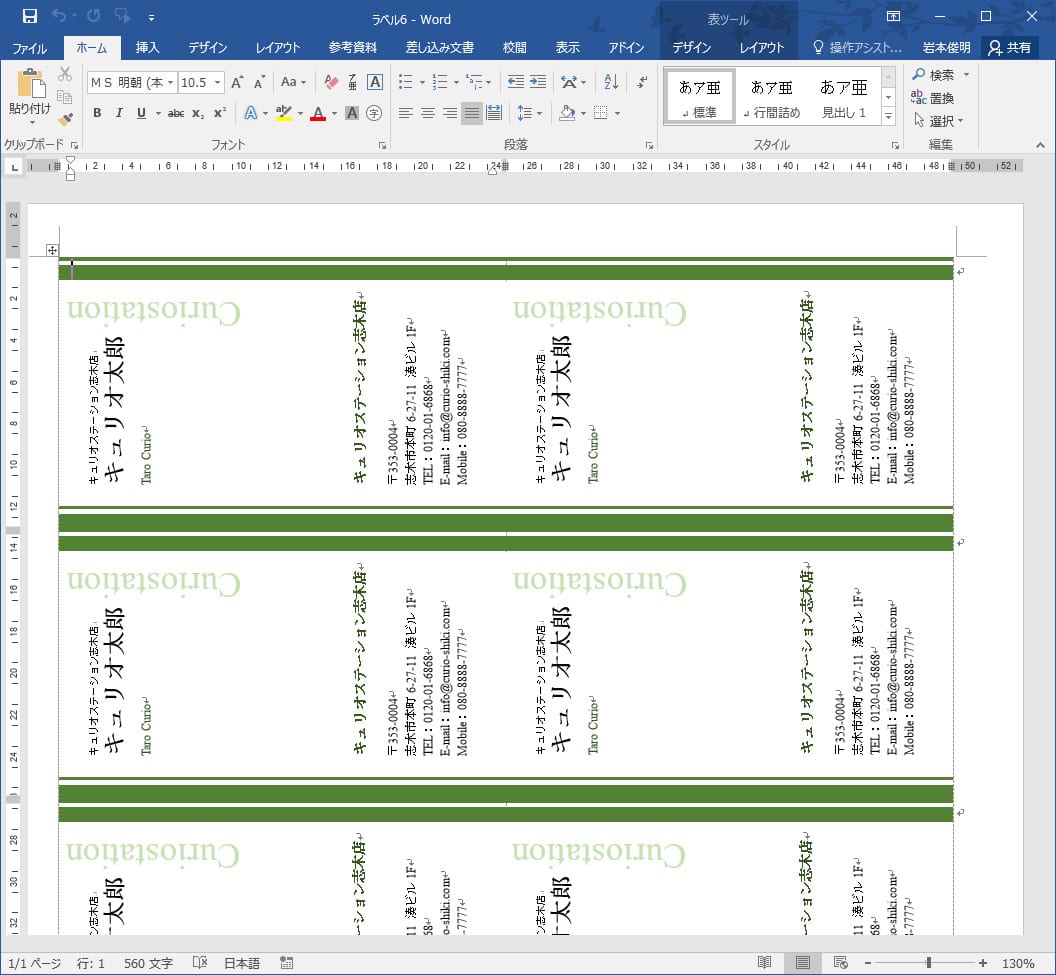1056x975 pixels.
Task: Open Change Case Aa dropdown
Action: [294, 82]
